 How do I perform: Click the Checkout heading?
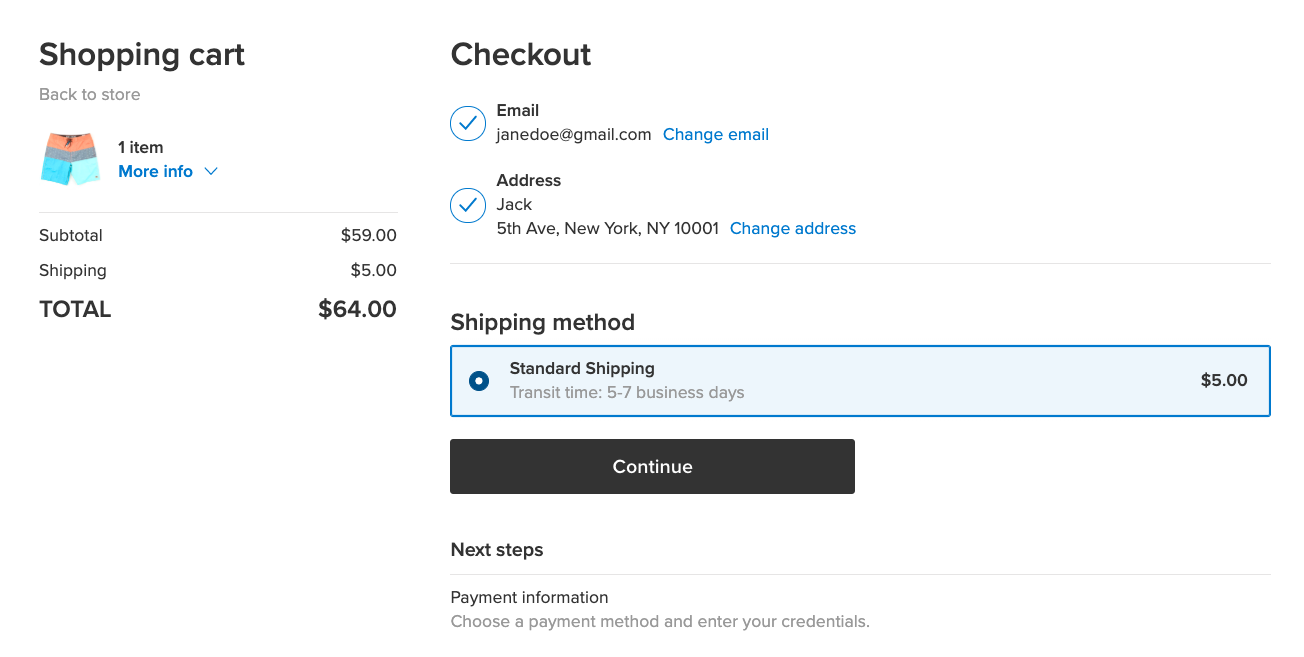point(520,54)
